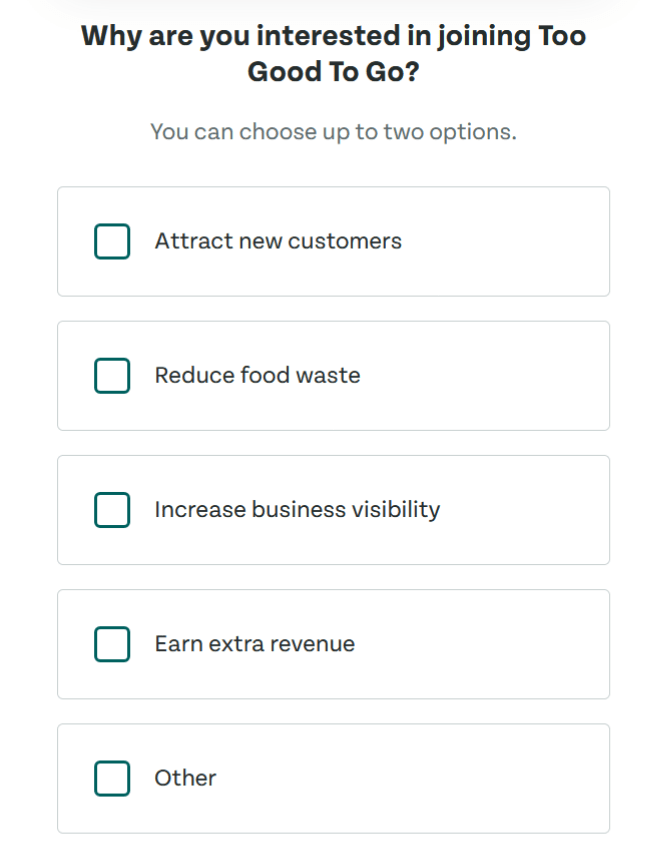This screenshot has height=855, width=670.
Task: Toggle the Other checkbox
Action: pos(112,777)
